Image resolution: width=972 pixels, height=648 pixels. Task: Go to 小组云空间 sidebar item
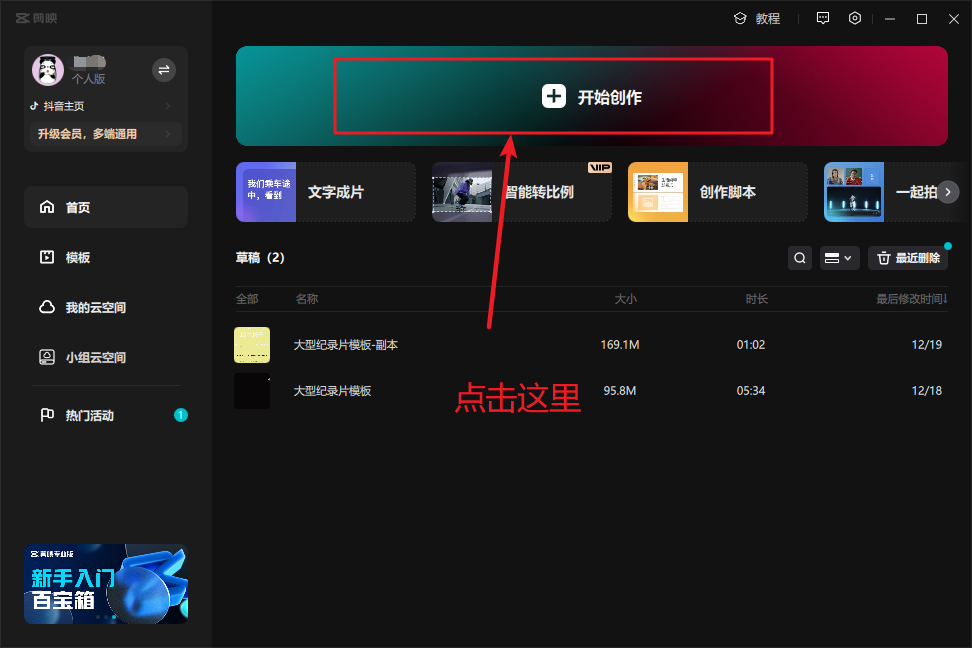click(x=95, y=357)
